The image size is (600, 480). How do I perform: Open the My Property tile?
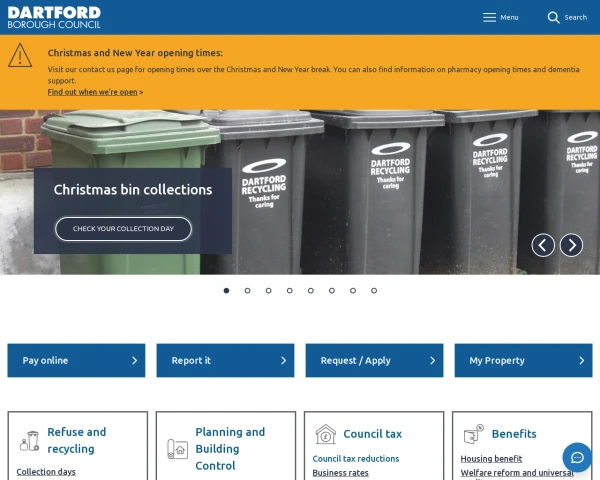(523, 360)
